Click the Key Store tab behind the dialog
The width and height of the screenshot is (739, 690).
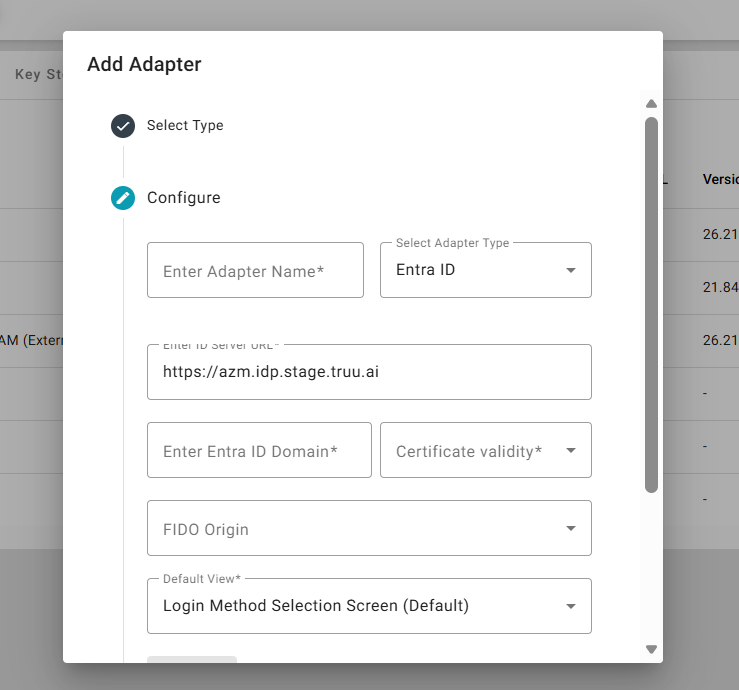(39, 74)
